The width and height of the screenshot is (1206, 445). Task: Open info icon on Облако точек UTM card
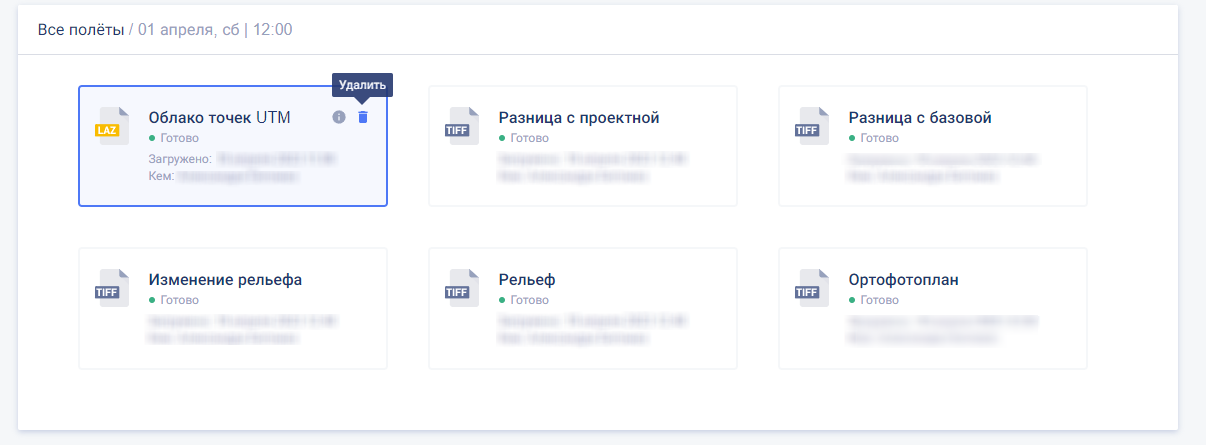[338, 117]
